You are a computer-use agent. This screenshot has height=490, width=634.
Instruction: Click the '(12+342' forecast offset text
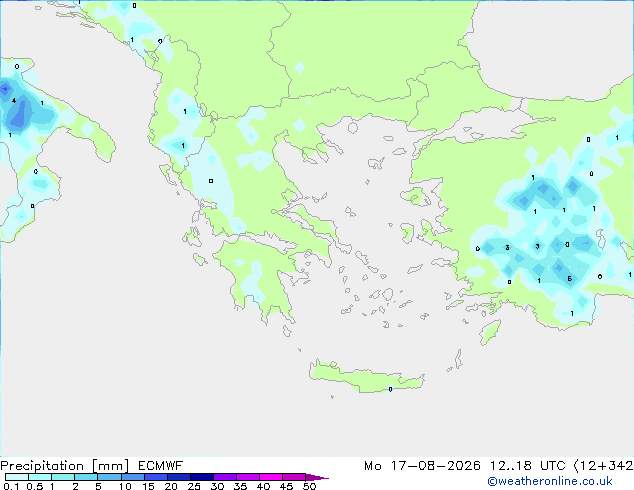pos(603,466)
